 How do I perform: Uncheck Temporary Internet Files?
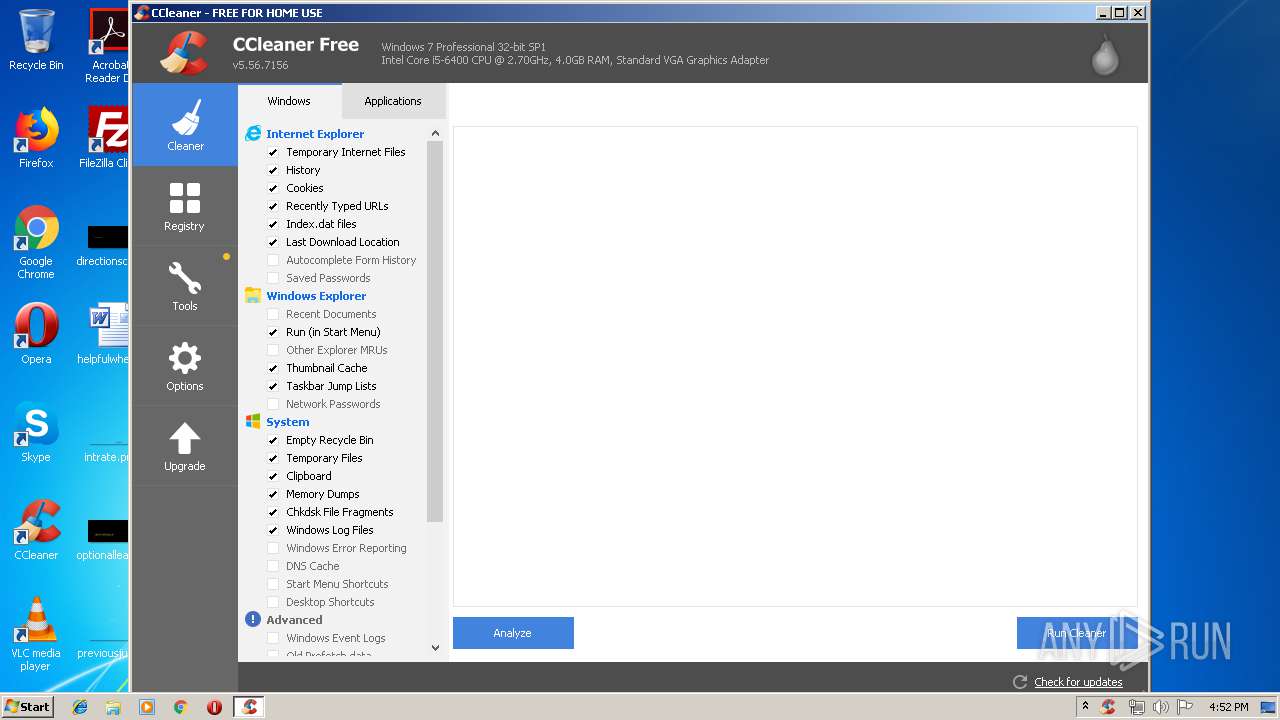pyautogui.click(x=273, y=152)
